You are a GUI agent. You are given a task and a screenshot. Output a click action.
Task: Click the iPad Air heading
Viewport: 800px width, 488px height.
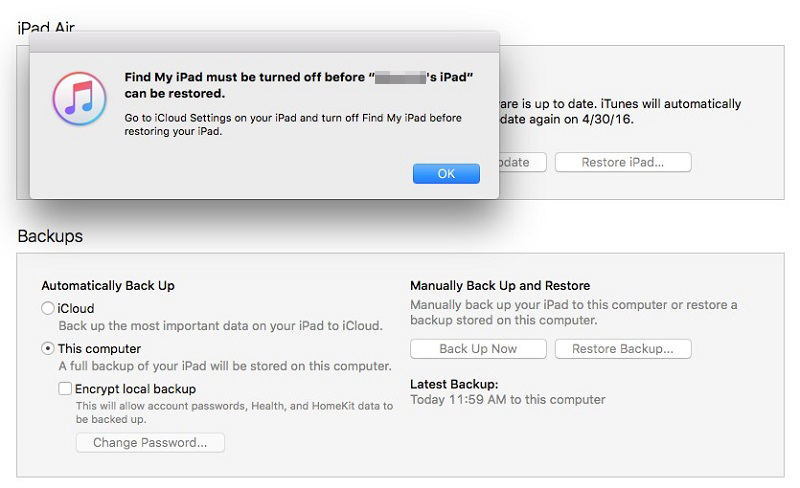tap(46, 28)
